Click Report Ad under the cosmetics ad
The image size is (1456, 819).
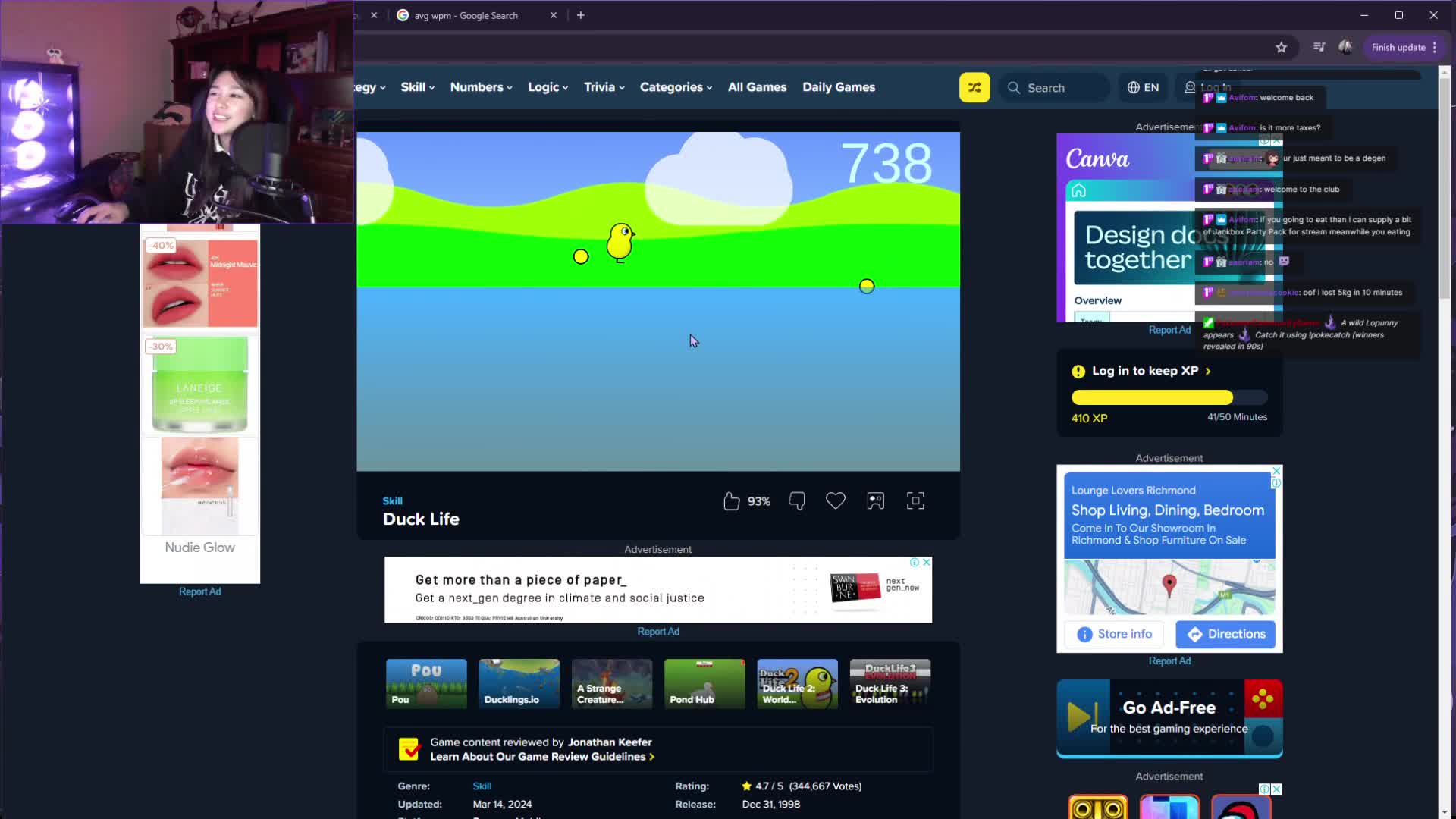click(199, 591)
